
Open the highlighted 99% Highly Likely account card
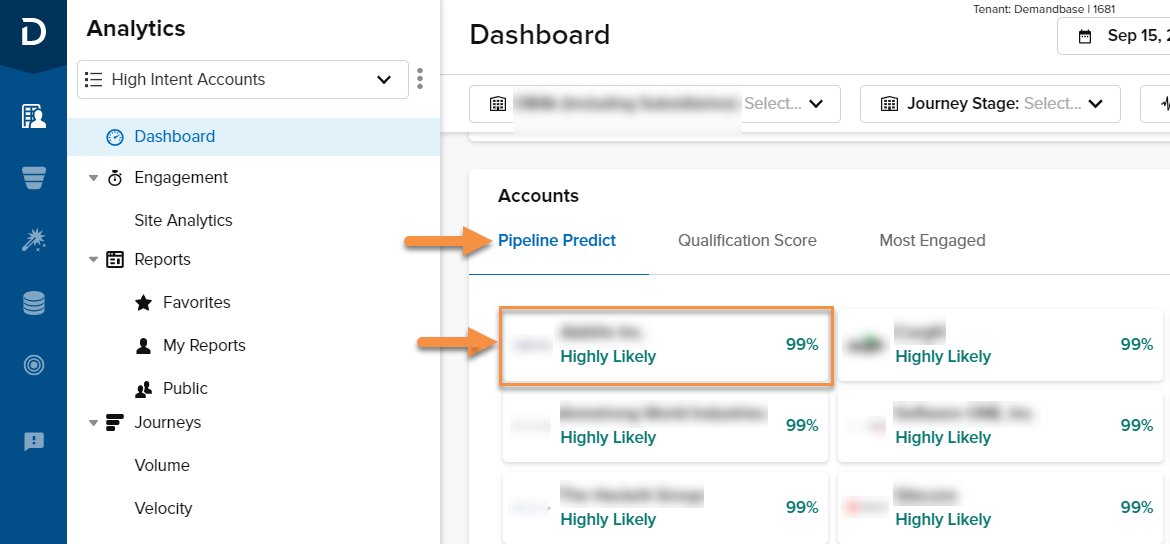click(666, 345)
